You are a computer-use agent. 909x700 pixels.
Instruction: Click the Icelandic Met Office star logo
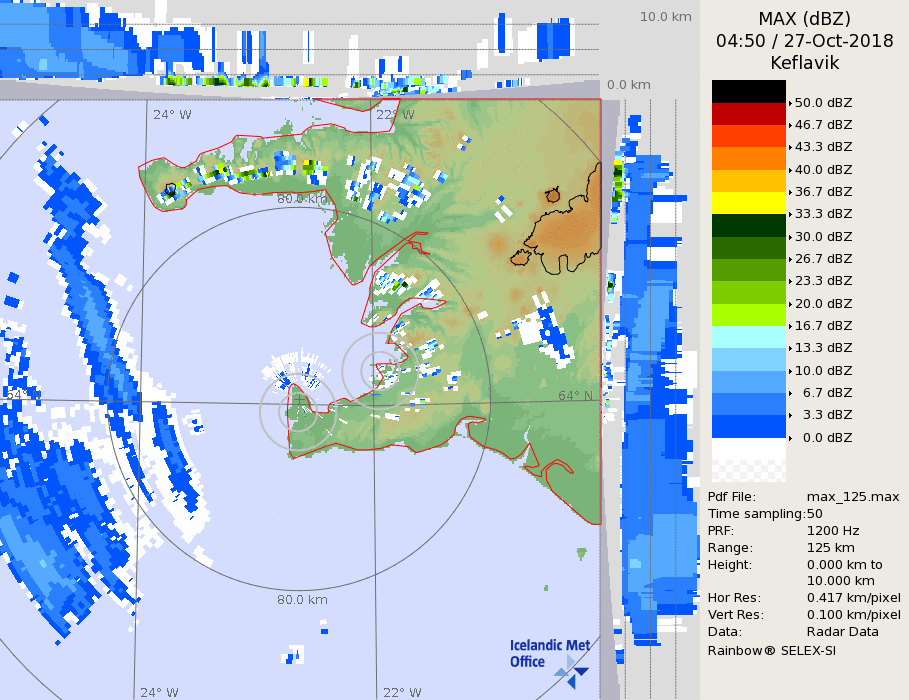coord(571,668)
